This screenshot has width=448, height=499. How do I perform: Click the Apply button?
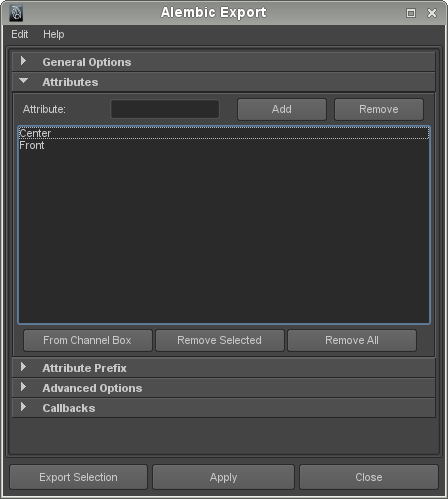(223, 477)
